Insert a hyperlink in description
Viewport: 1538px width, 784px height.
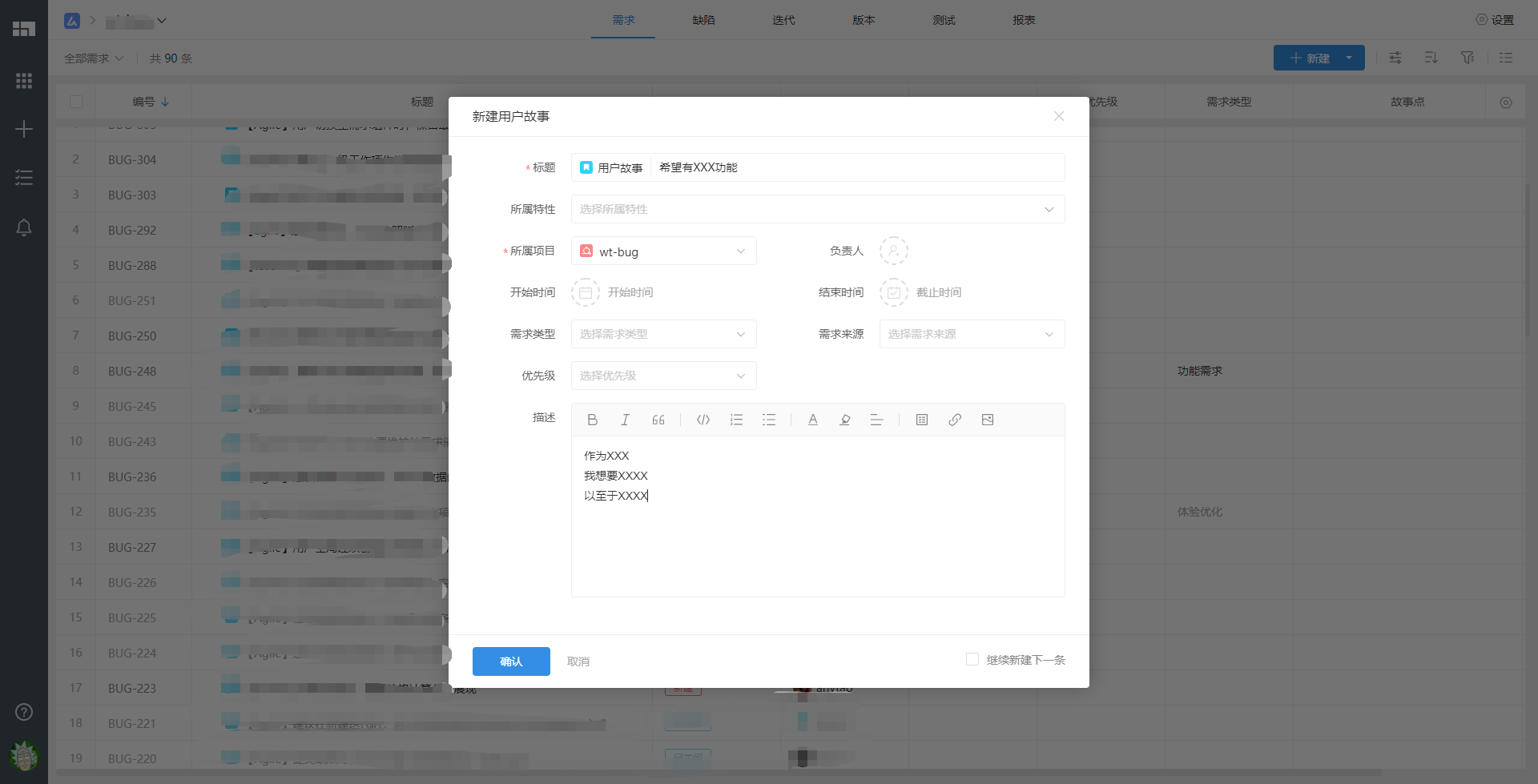coord(955,420)
